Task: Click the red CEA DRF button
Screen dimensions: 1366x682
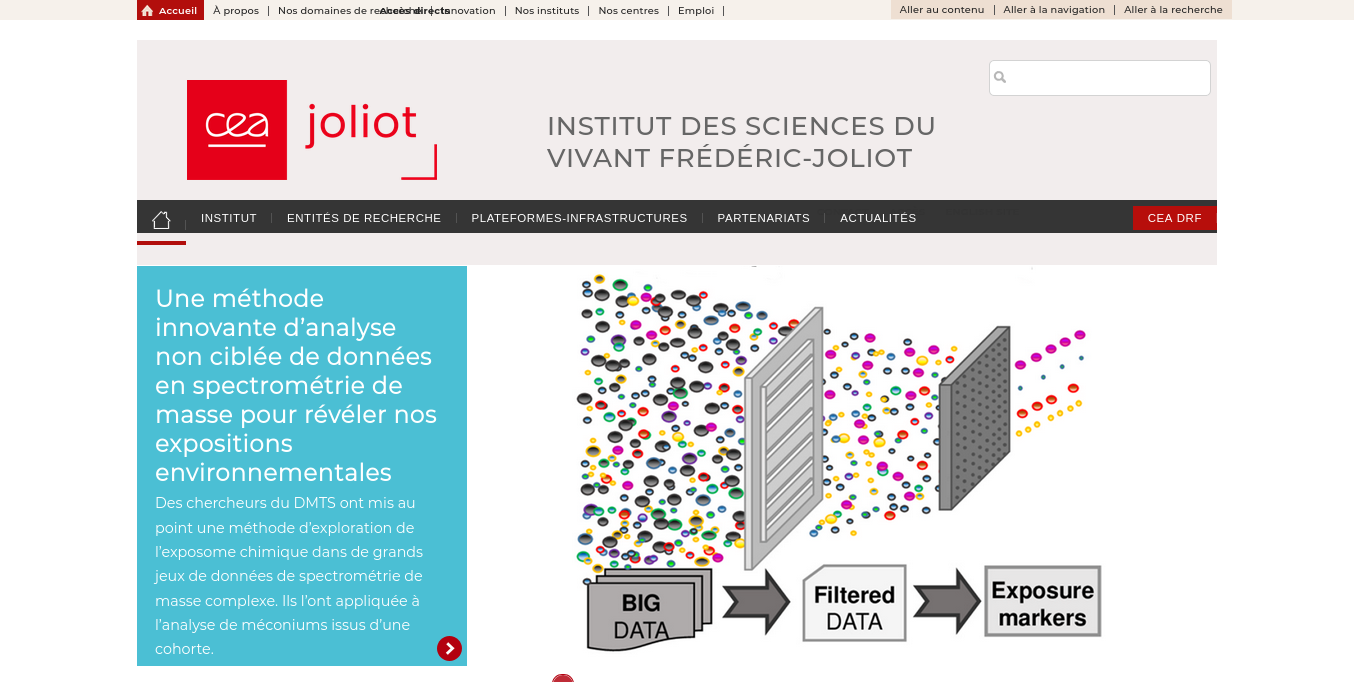Action: 1174,218
